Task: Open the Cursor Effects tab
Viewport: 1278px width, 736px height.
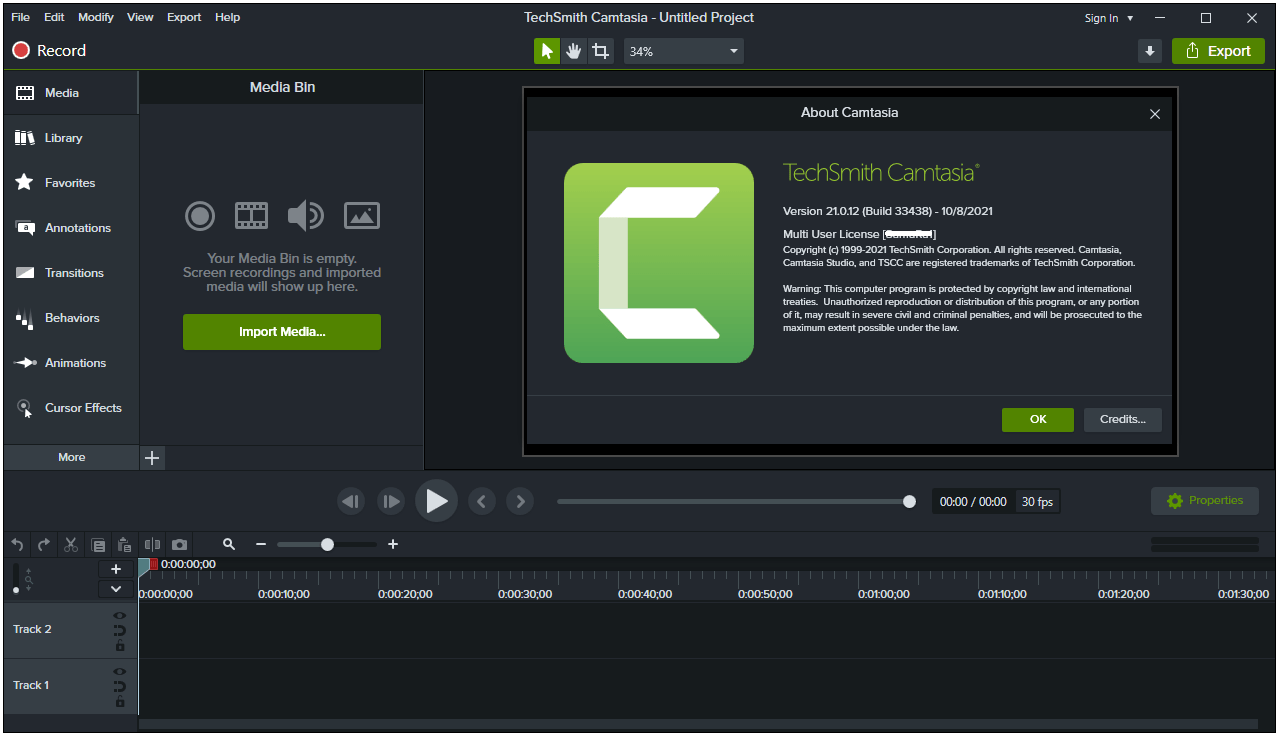Action: (71, 408)
